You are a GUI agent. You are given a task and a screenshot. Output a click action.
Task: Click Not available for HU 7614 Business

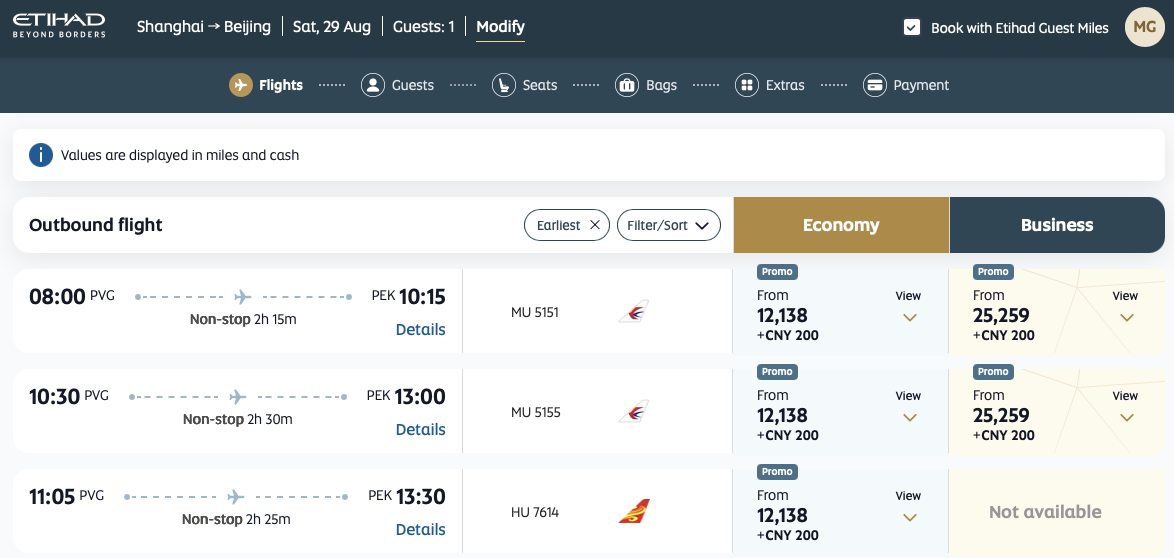coord(1044,512)
